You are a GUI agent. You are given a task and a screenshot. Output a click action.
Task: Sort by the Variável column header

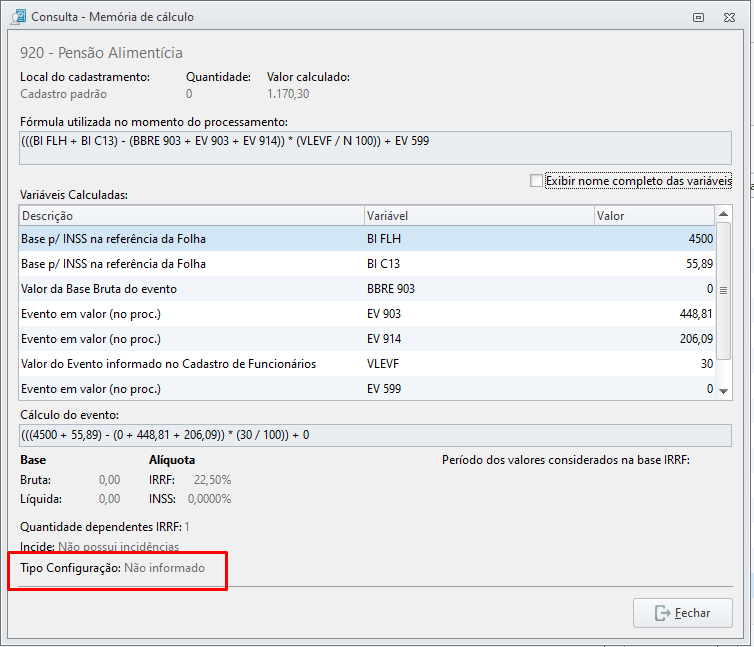479,216
